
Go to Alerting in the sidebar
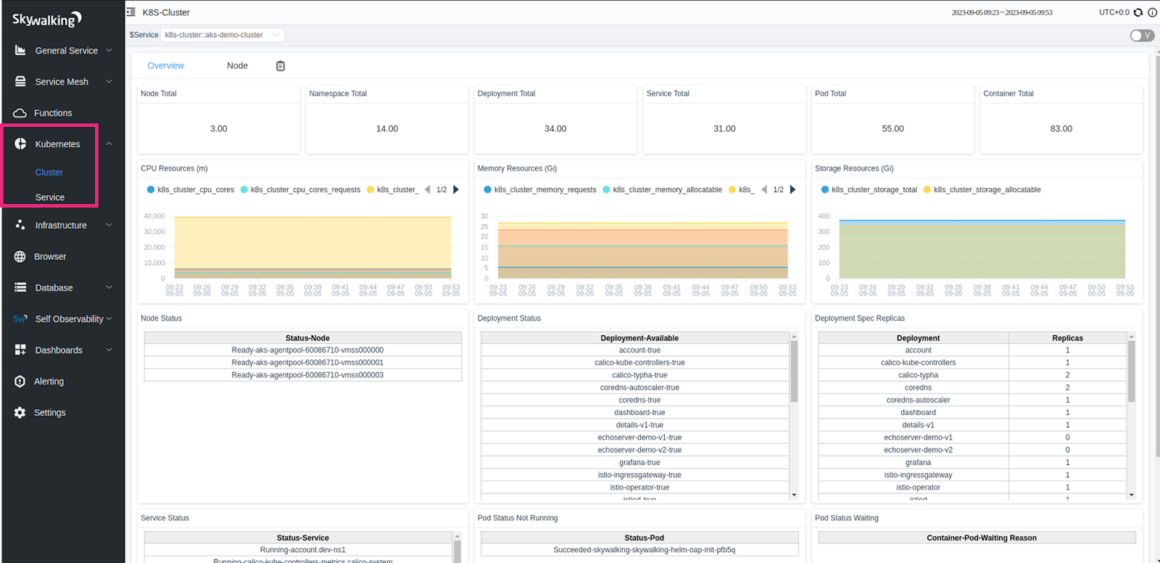tap(49, 381)
